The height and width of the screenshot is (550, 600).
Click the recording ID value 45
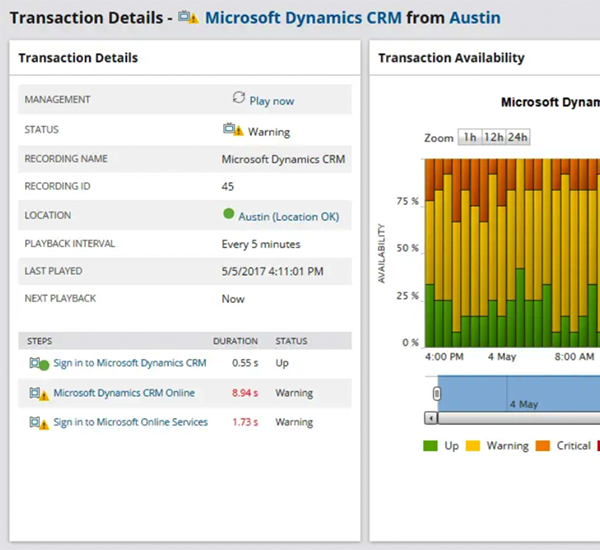pos(228,186)
